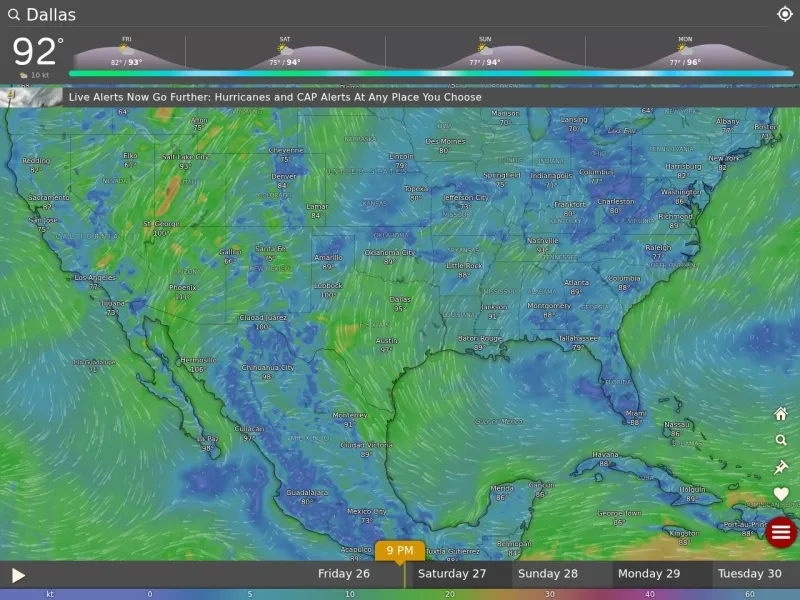Select Salt Lake City on the map
This screenshot has width=800, height=600.
pyautogui.click(x=185, y=161)
